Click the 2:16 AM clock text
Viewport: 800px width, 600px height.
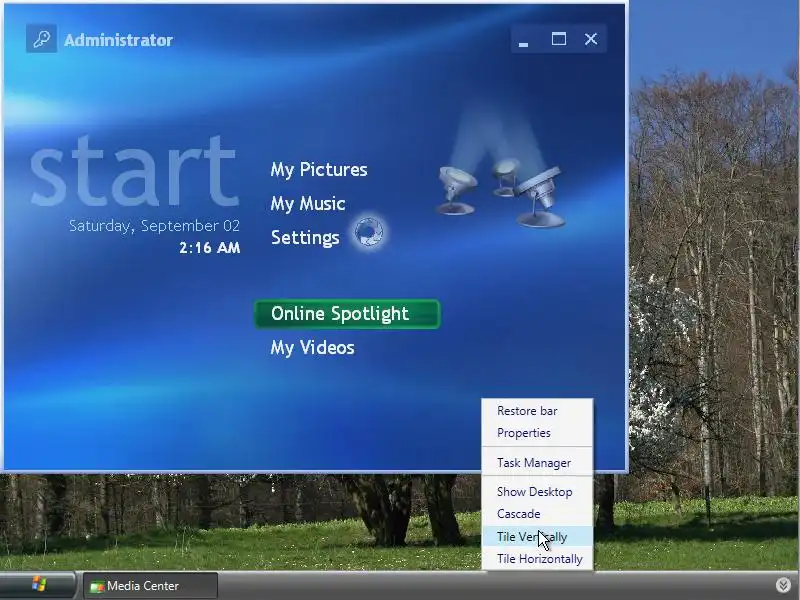(x=210, y=248)
